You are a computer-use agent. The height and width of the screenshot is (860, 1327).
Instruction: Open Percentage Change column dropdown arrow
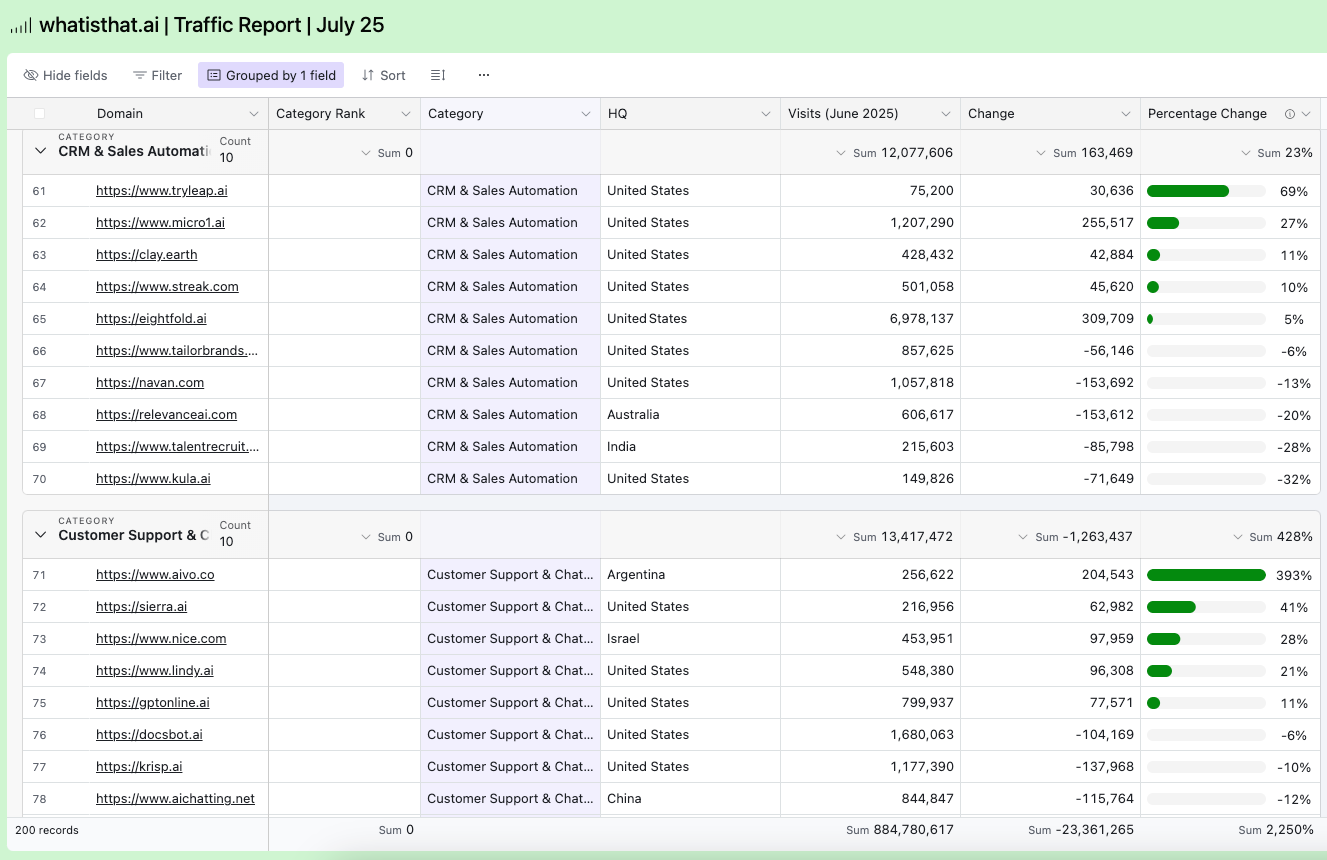tap(1306, 114)
